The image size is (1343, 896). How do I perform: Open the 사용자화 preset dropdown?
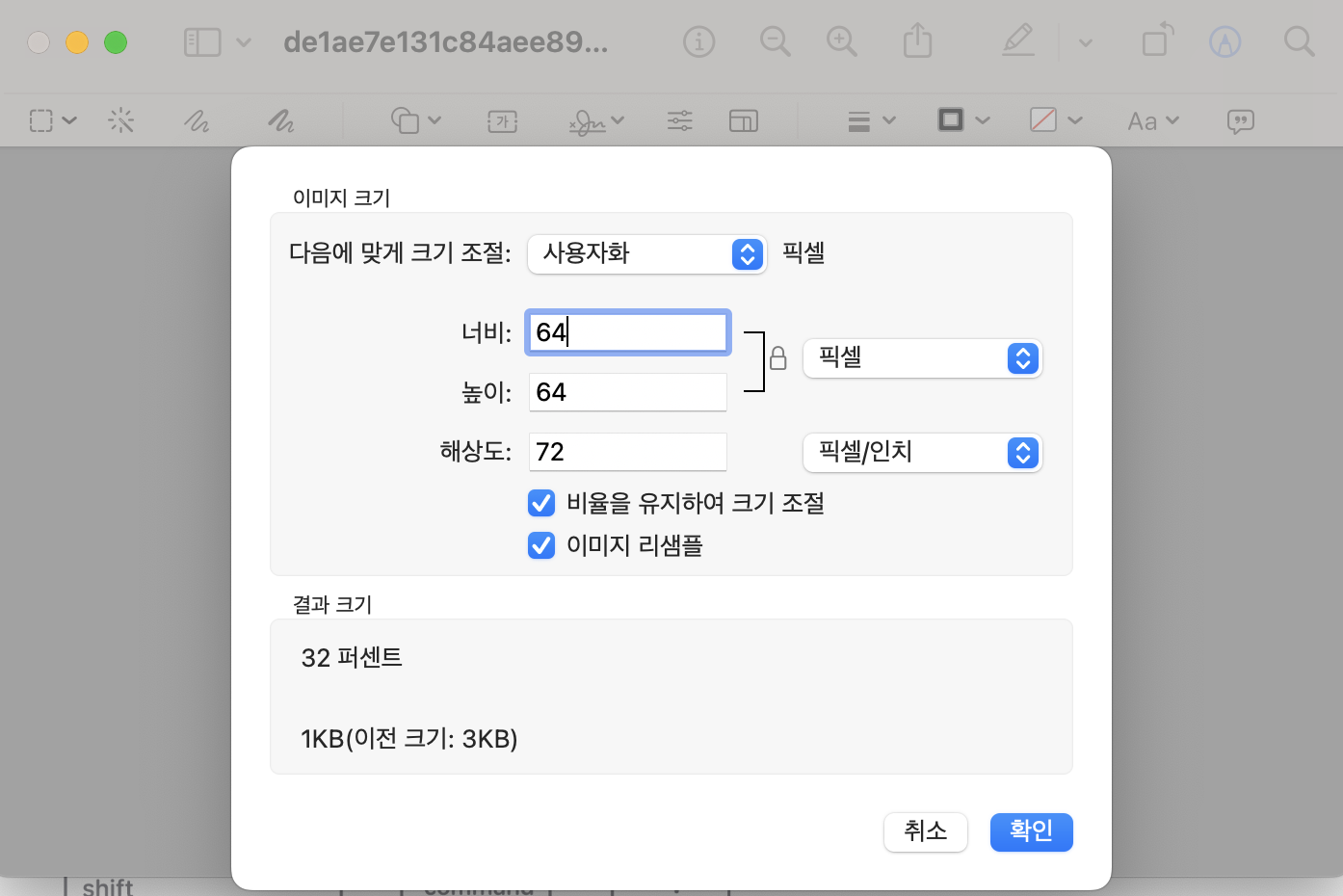tap(646, 254)
